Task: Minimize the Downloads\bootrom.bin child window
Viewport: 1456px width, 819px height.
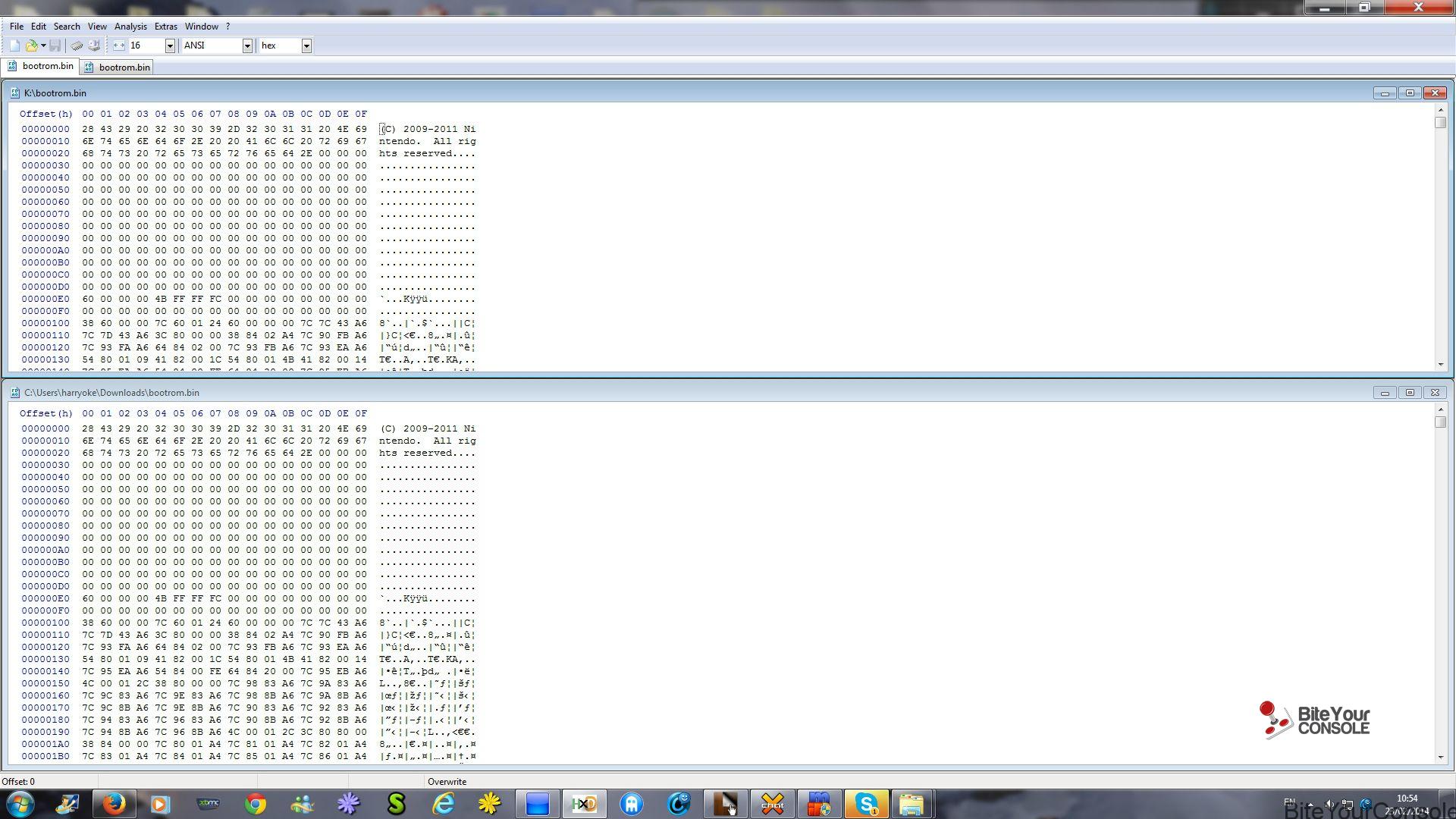Action: (1385, 393)
